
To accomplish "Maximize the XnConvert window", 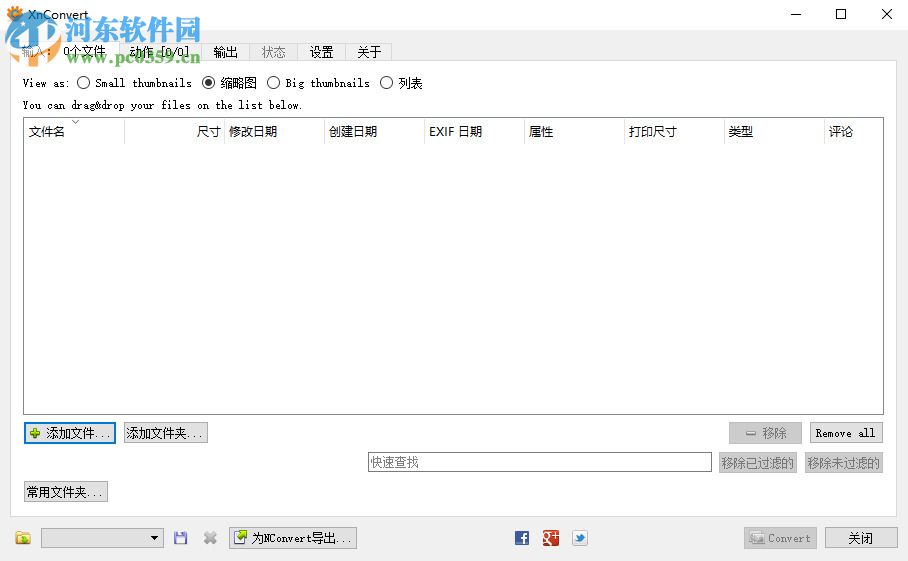I will coord(841,14).
